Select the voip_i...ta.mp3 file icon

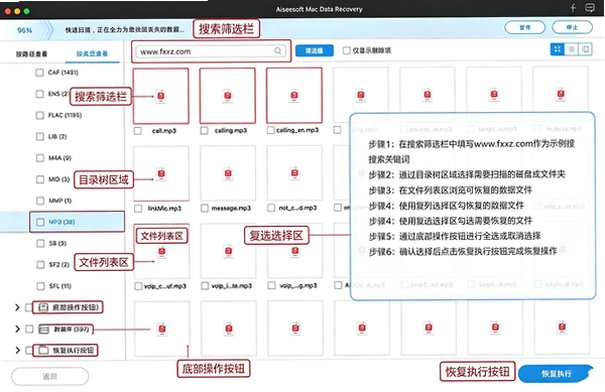[x=228, y=252]
